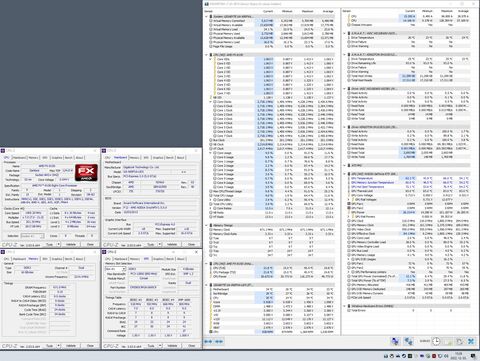The height and width of the screenshot is (361, 480).
Task: Collapse the Core Clocks tree node
Action: click(211, 102)
